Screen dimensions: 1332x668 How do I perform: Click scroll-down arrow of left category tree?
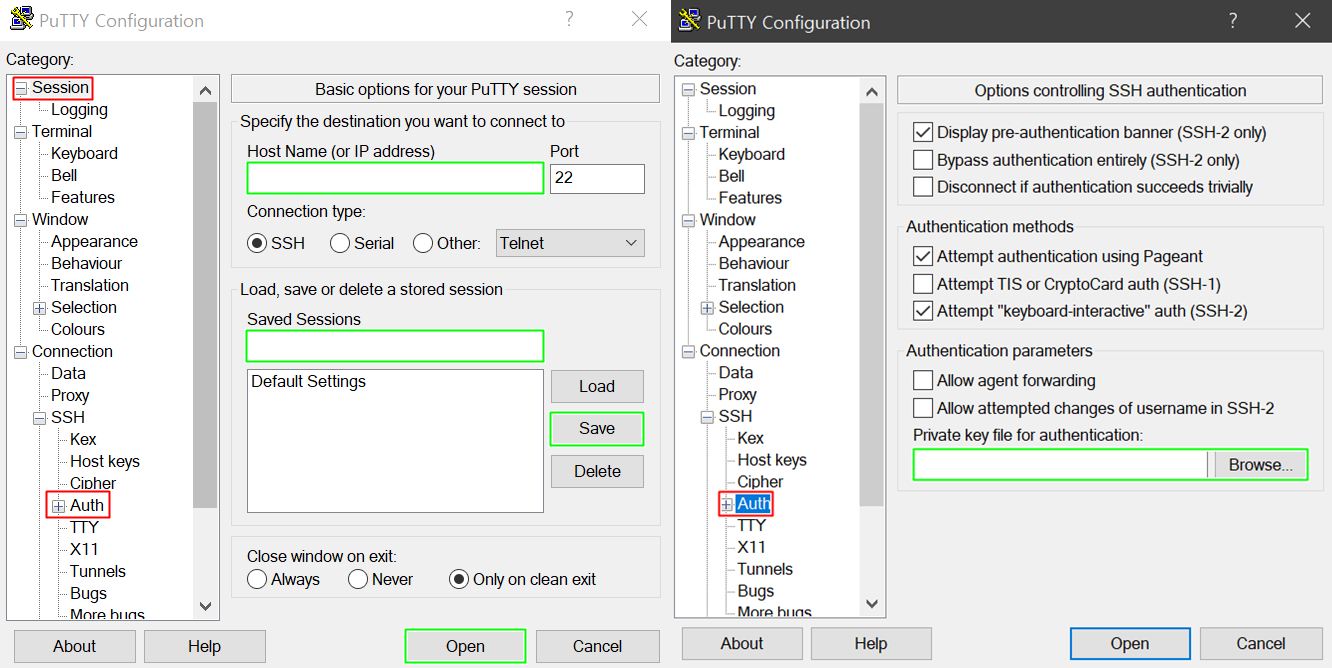205,606
